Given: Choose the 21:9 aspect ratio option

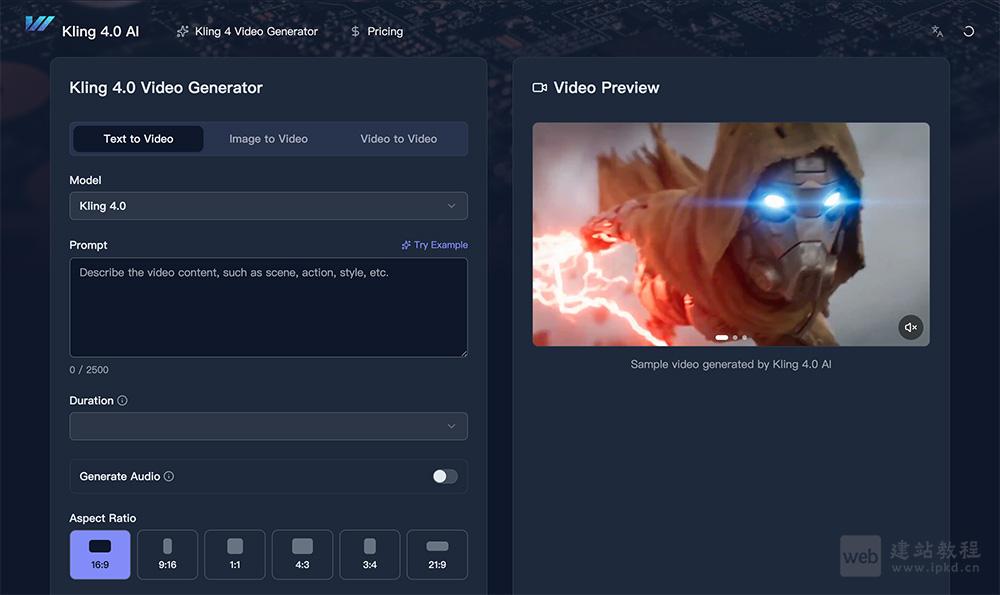Looking at the screenshot, I should [x=437, y=555].
